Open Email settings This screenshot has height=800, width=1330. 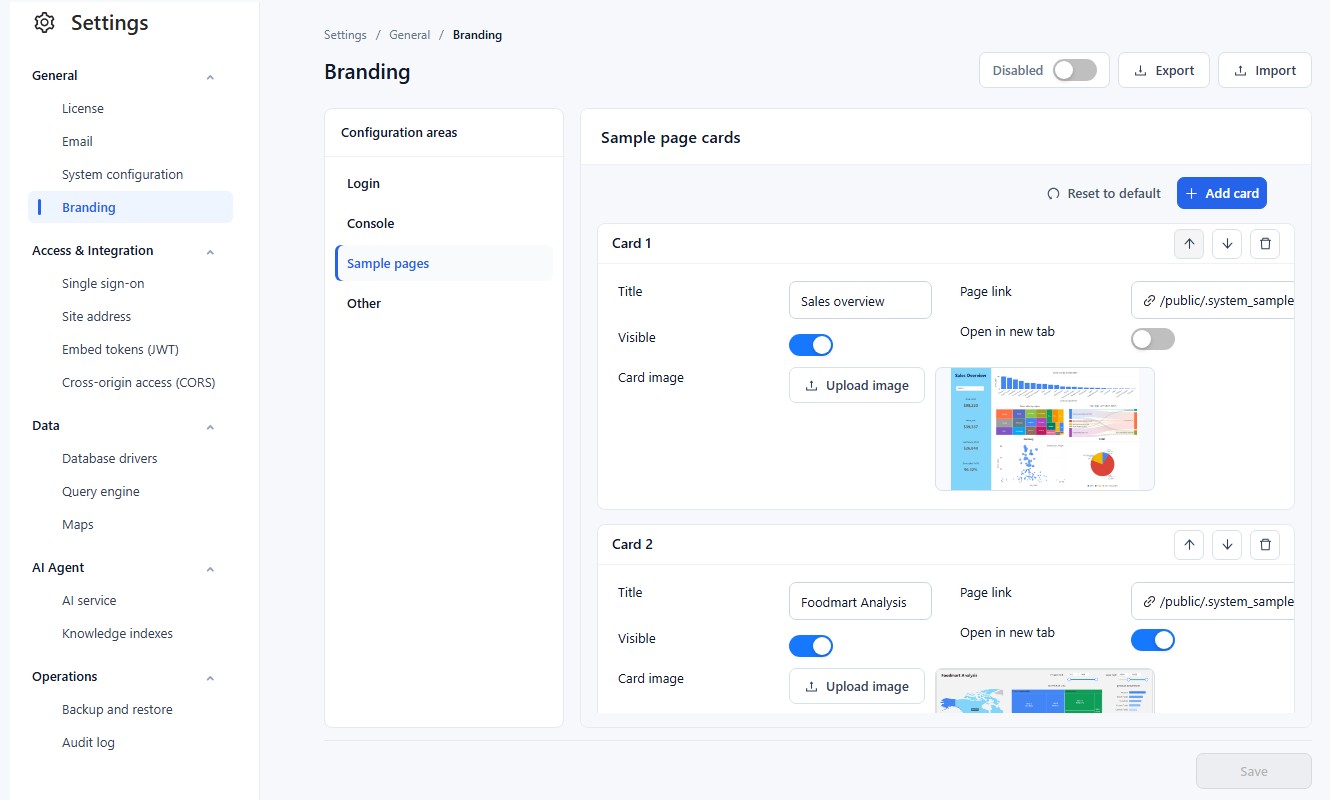(x=77, y=141)
